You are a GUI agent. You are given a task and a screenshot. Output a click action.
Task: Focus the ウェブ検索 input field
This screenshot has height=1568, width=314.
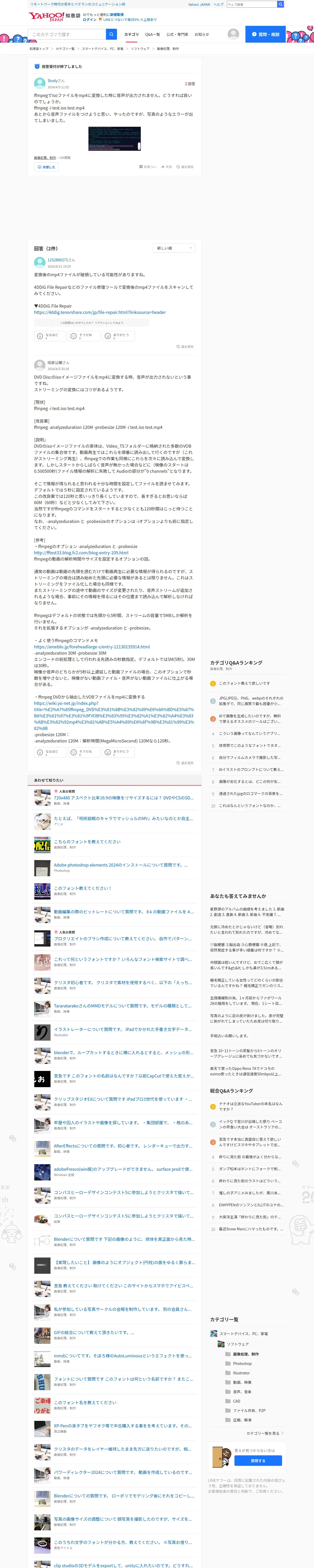(252, 4)
